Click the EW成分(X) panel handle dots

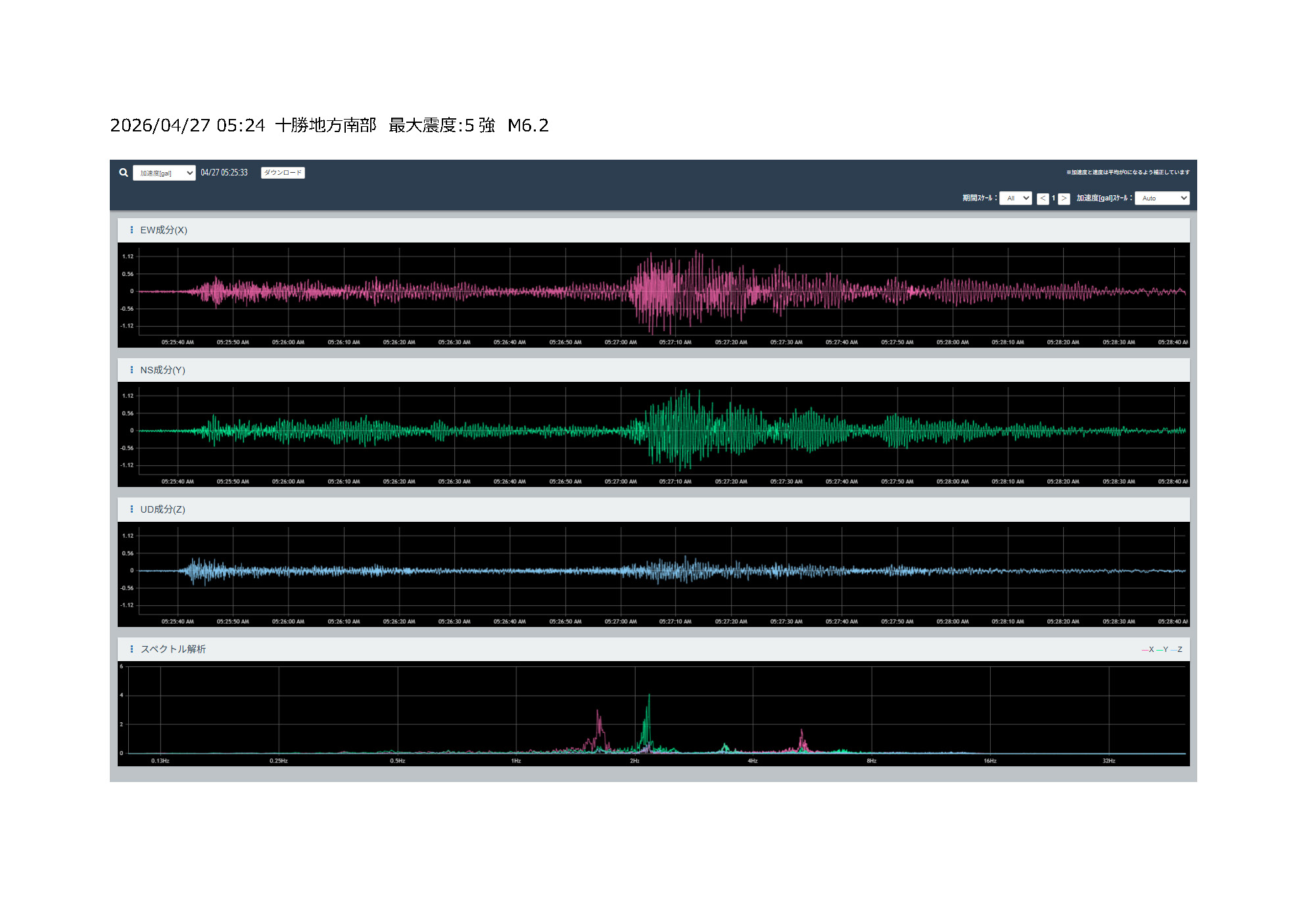pyautogui.click(x=131, y=230)
